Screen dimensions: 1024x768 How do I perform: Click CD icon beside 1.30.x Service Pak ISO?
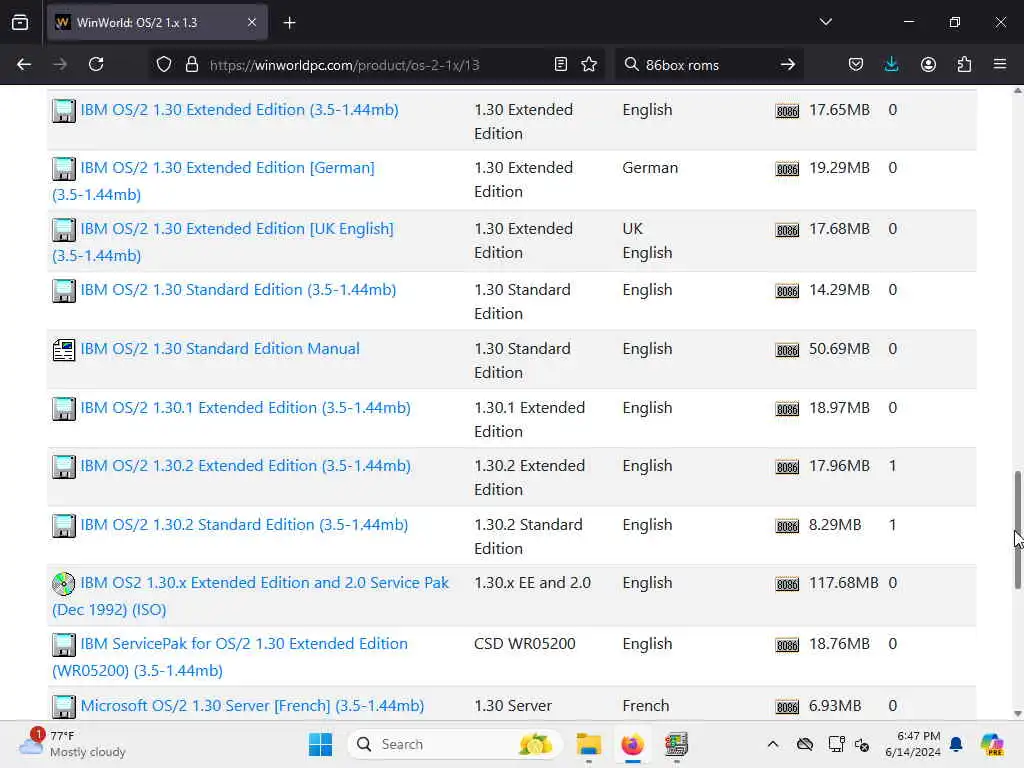(x=63, y=584)
